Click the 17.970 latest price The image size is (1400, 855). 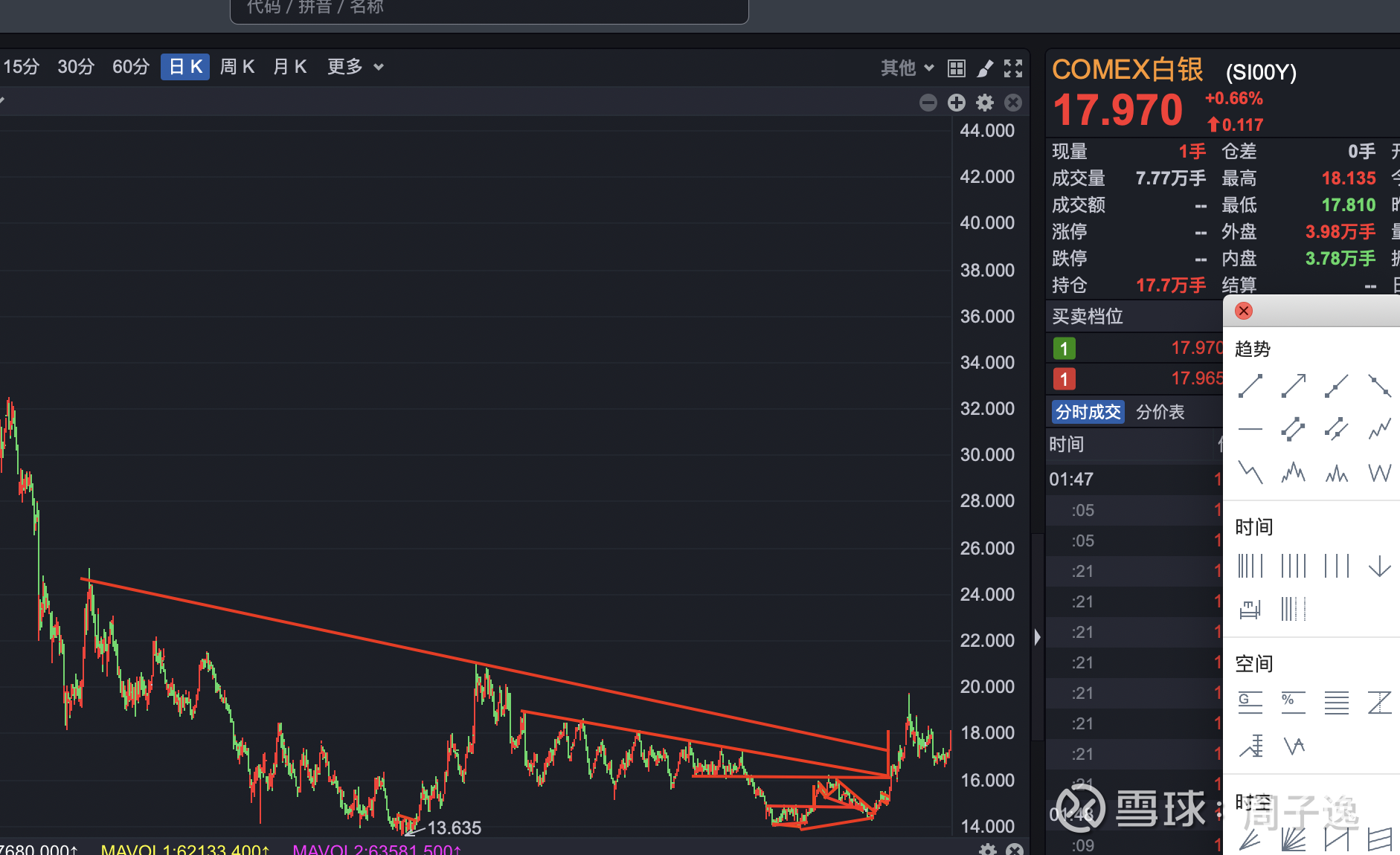click(1118, 110)
